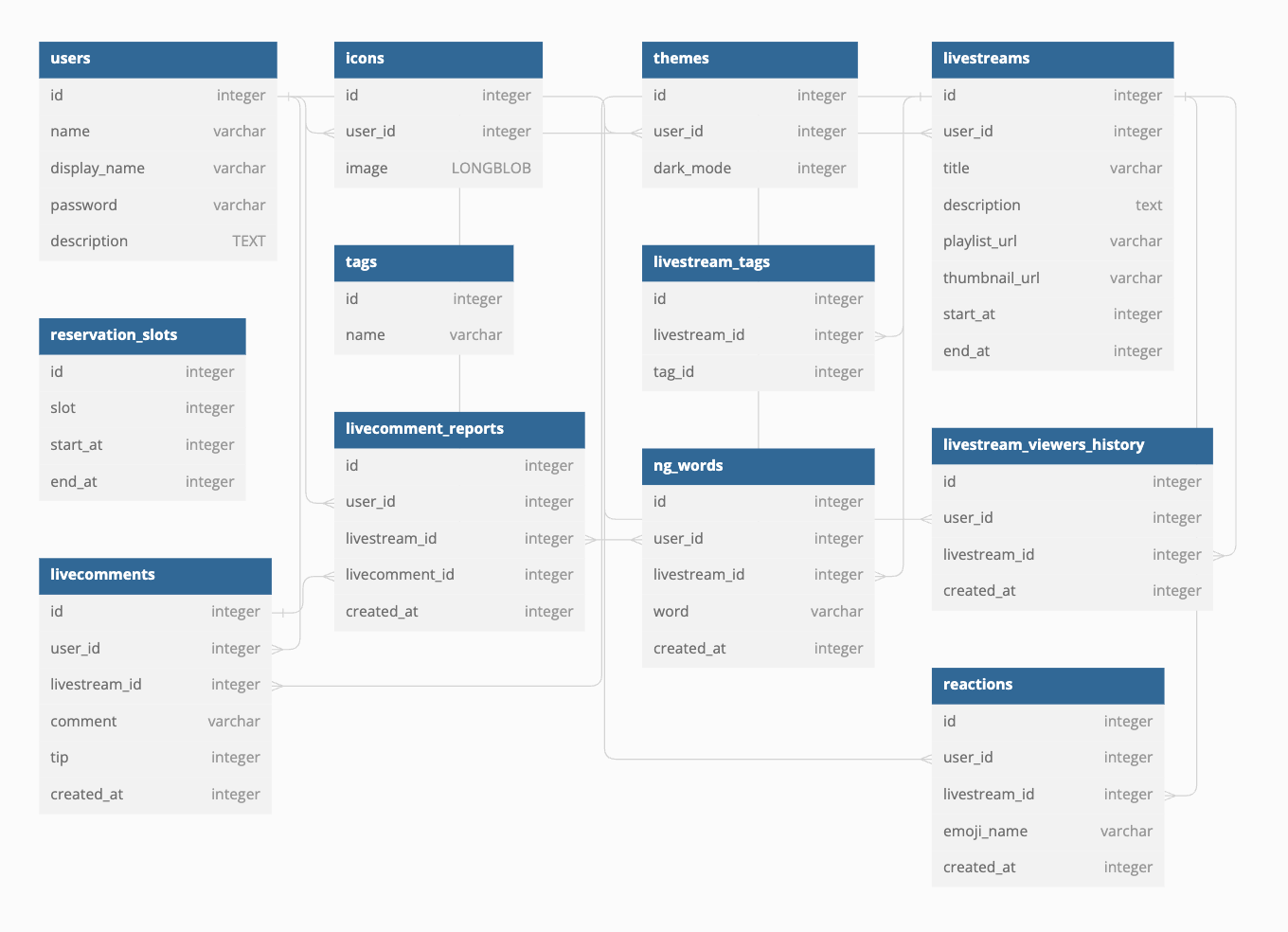The height and width of the screenshot is (932, 1288).
Task: Click user_id column in themes table
Action: click(x=750, y=132)
